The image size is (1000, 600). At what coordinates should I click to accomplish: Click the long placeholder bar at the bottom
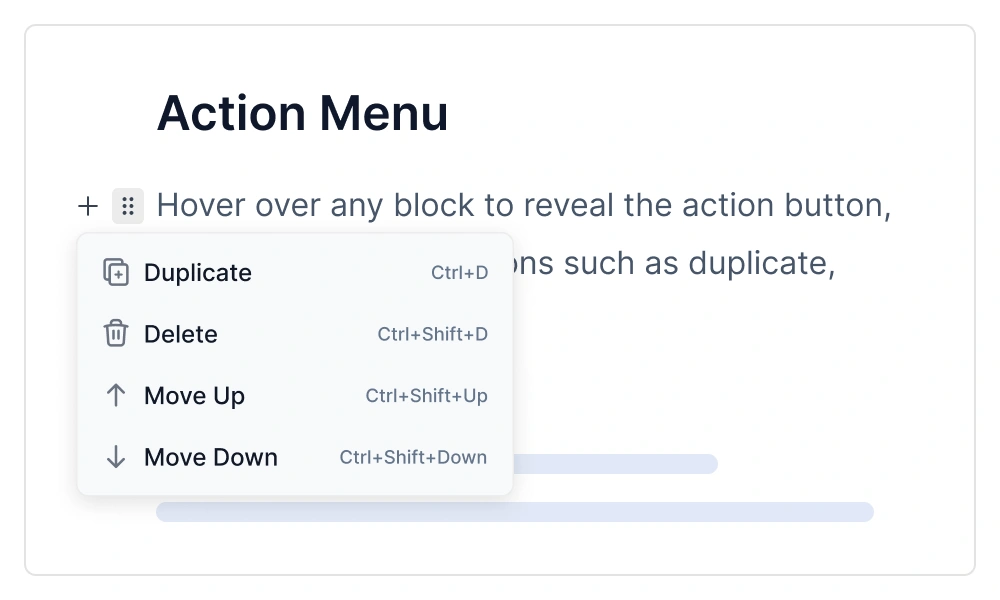pos(514,511)
